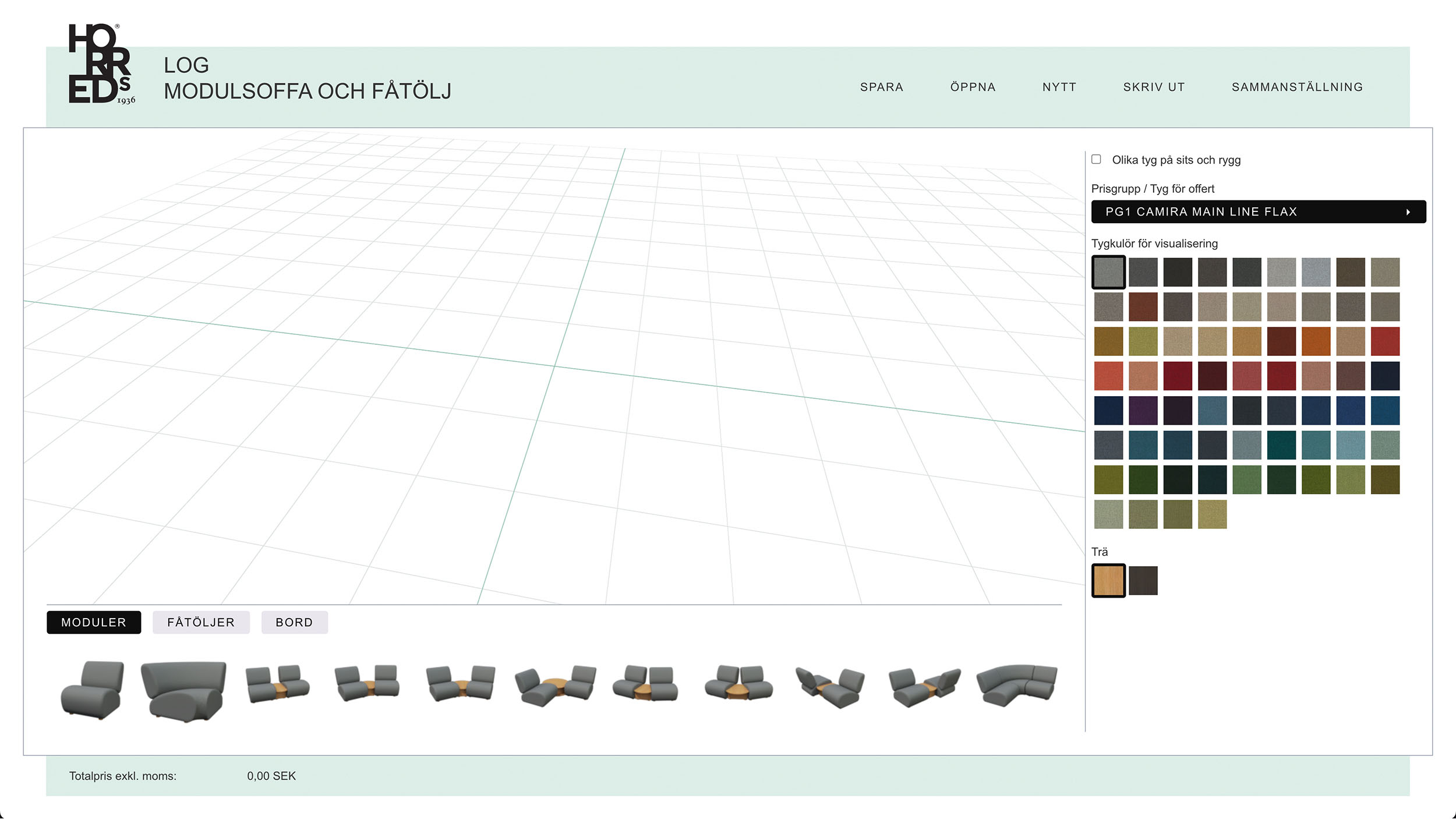Switch to the BORD tab
The width and height of the screenshot is (1456, 819).
coord(294,622)
